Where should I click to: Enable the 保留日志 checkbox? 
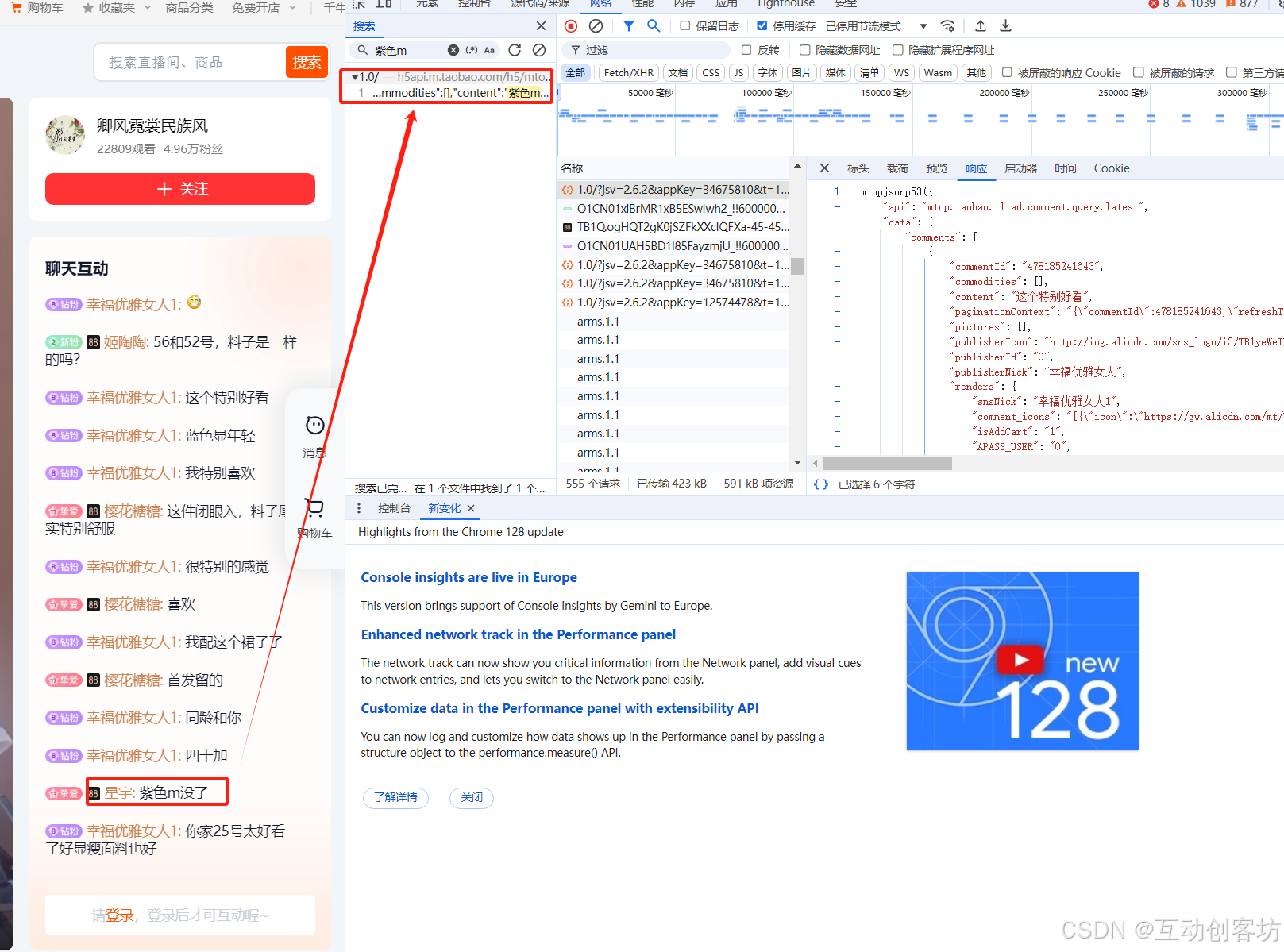pos(684,26)
